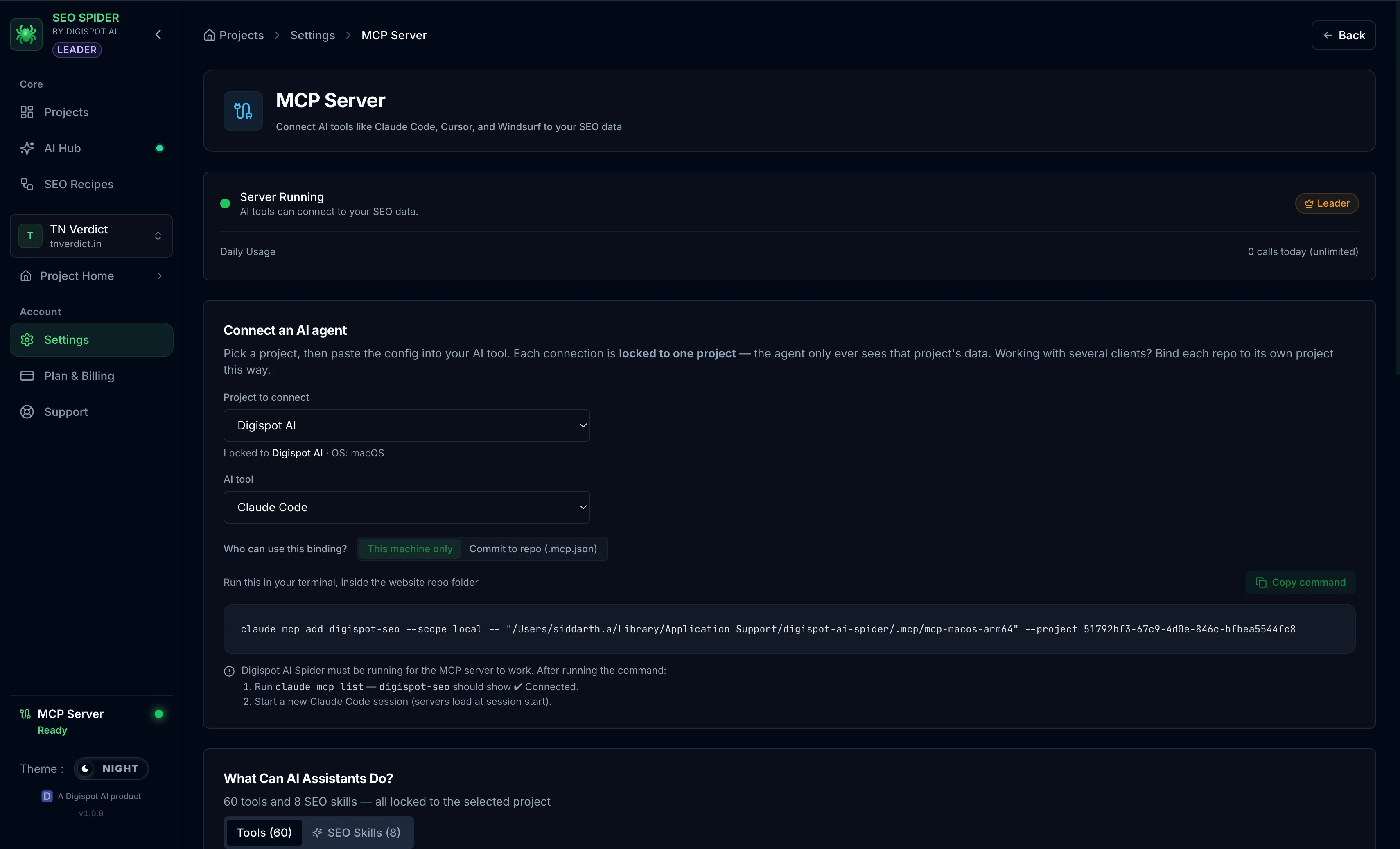Open Plan & Billing
Viewport: 1400px width, 849px height.
[x=91, y=376]
